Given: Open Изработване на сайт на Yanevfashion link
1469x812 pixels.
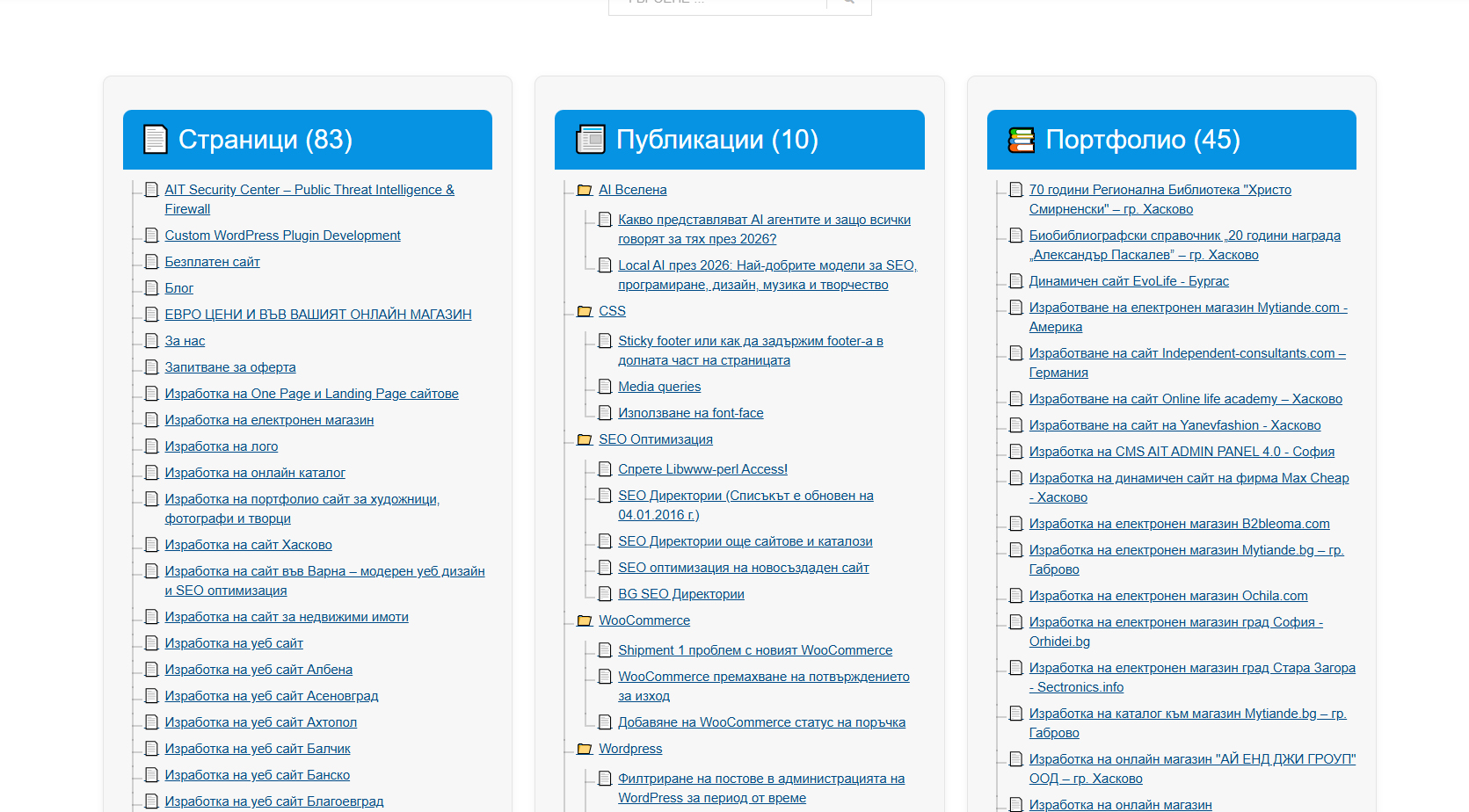Looking at the screenshot, I should (x=1175, y=425).
